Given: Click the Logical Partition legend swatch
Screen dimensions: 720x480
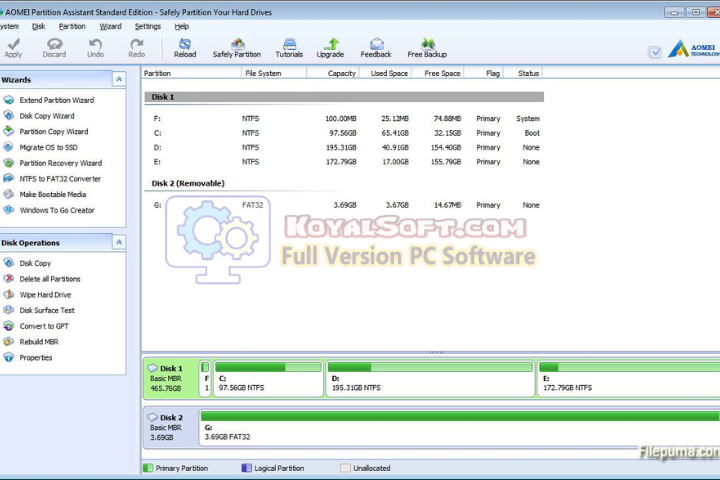Looking at the screenshot, I should click(247, 468).
